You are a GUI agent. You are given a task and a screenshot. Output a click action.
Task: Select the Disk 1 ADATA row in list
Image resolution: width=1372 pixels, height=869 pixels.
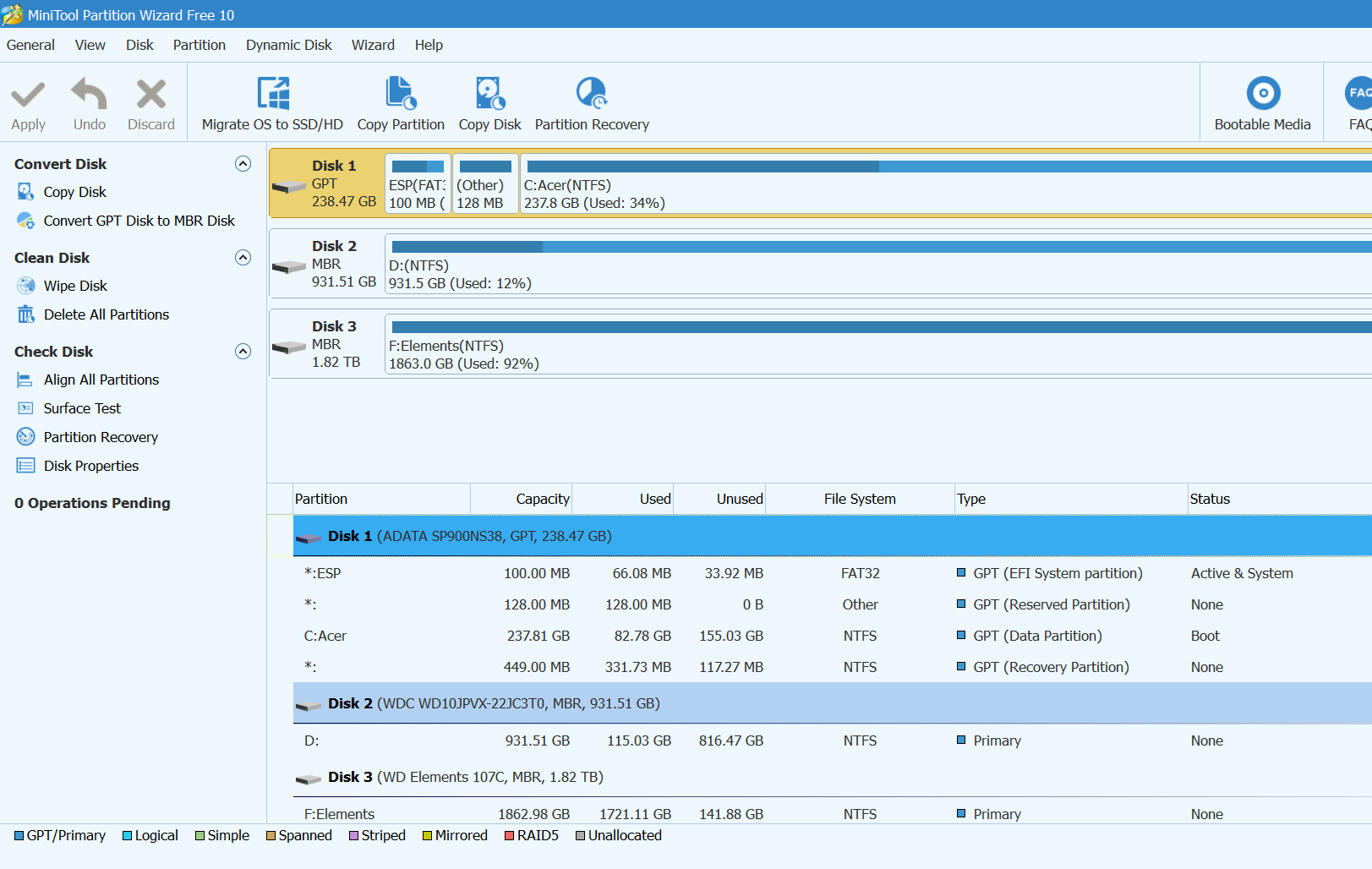pyautogui.click(x=833, y=536)
